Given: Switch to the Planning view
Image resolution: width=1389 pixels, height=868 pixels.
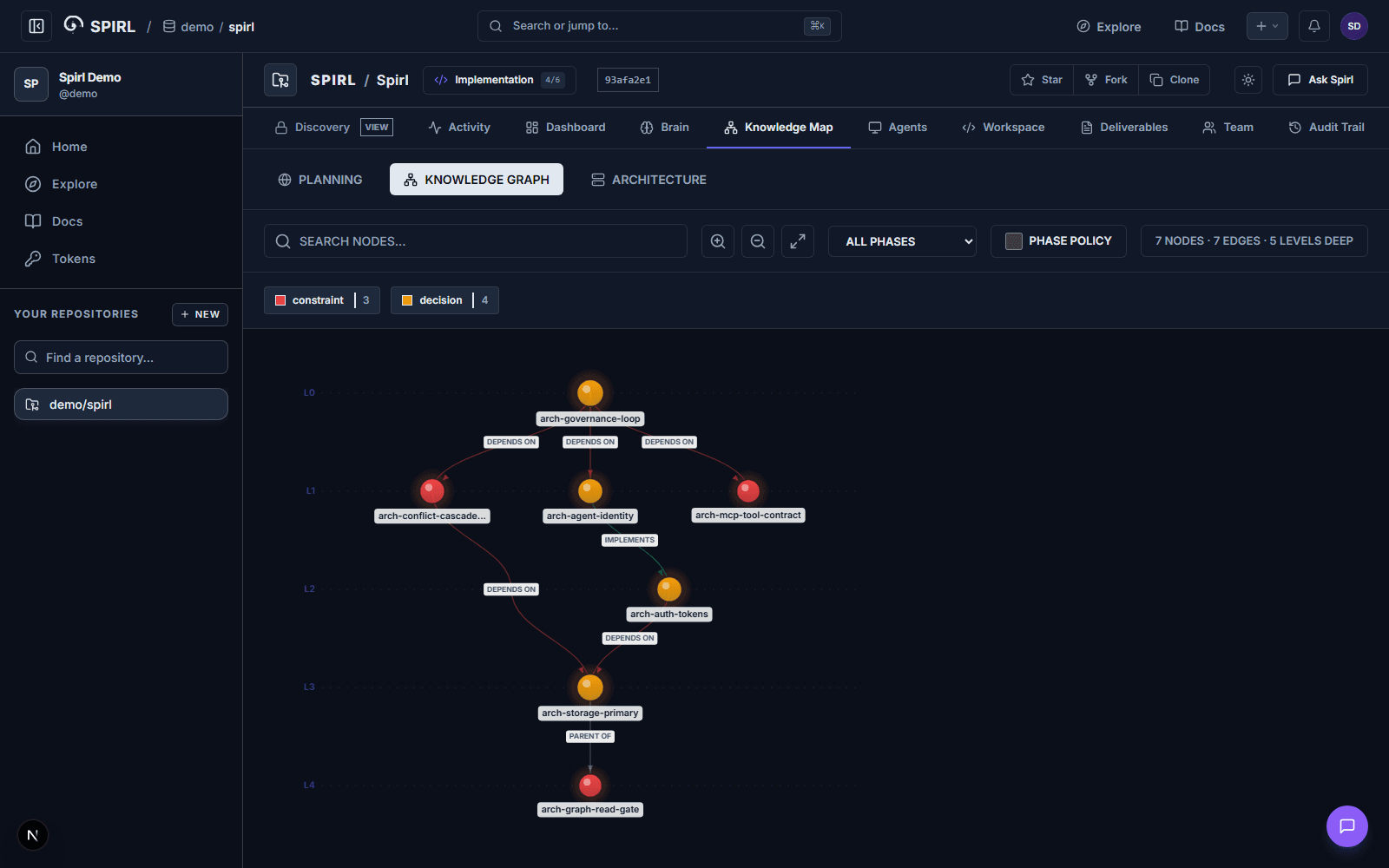Looking at the screenshot, I should tap(320, 180).
